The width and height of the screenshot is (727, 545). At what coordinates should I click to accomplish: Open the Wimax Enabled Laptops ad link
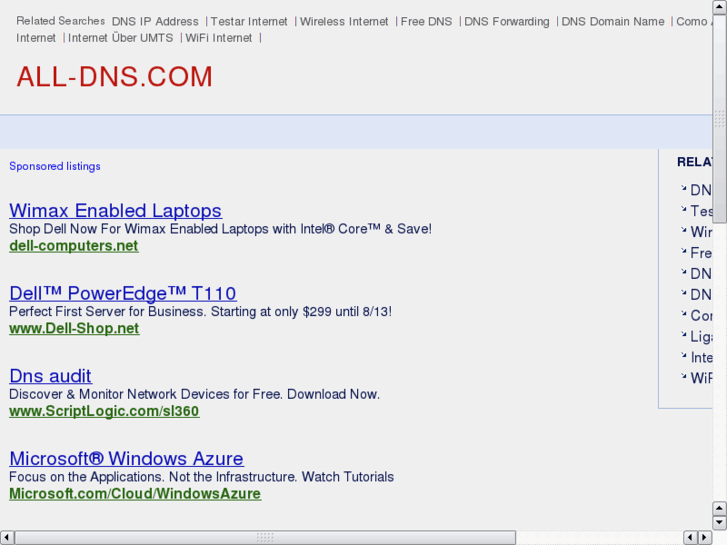point(115,211)
